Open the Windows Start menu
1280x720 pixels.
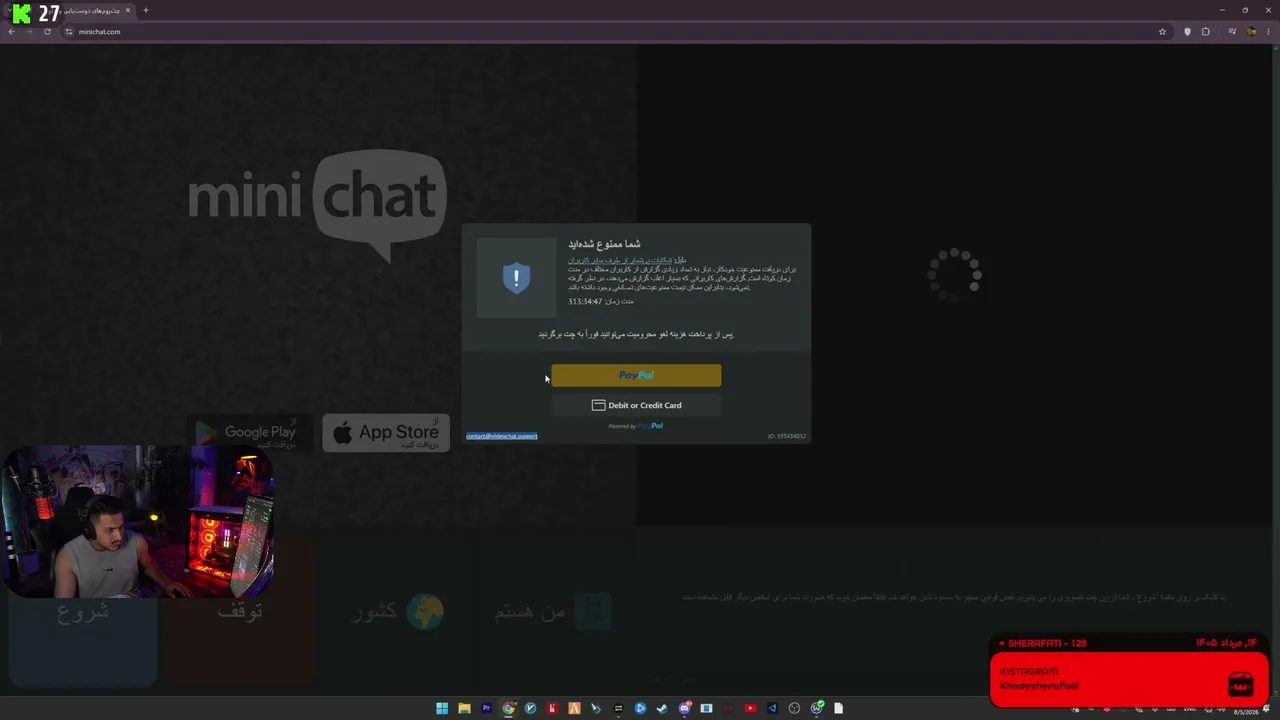point(442,708)
